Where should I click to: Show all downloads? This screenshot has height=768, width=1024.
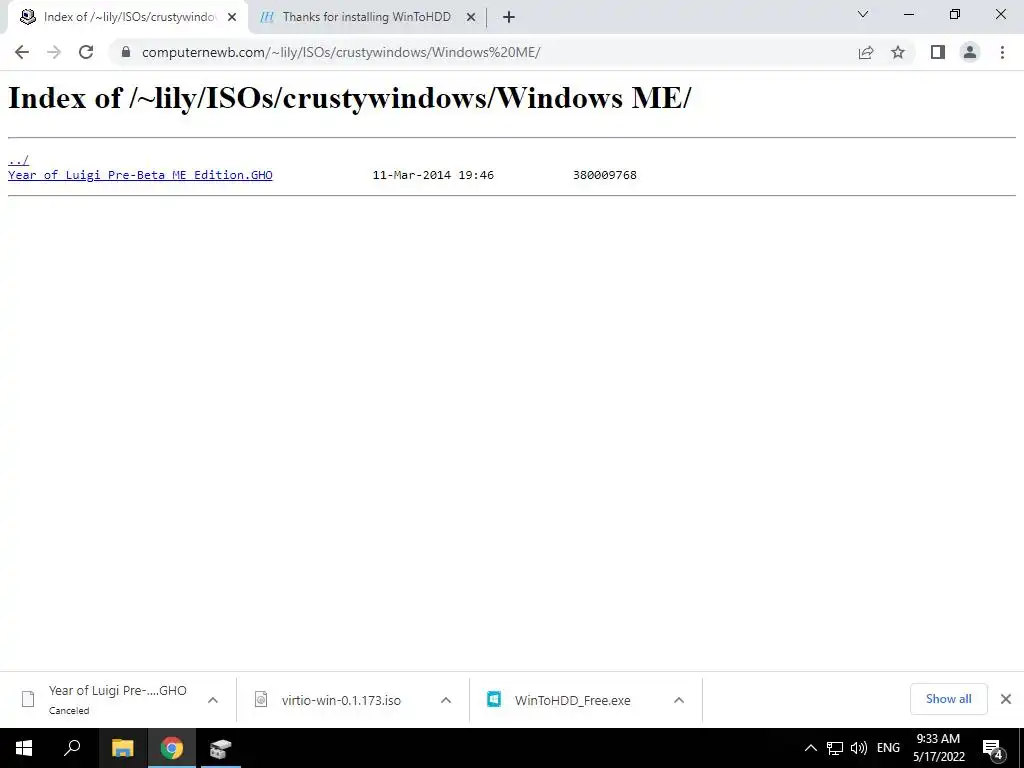(948, 699)
